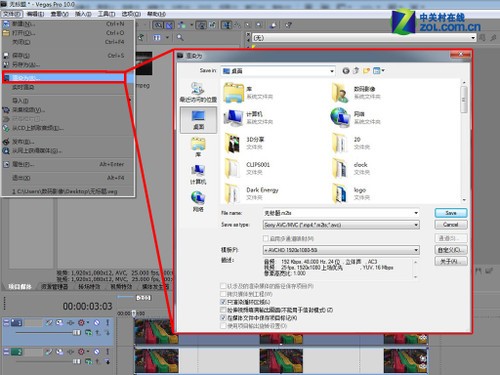Screen dimensions: 500x375
Task: Select the highlighted Render As menu entry
Action: (64, 78)
